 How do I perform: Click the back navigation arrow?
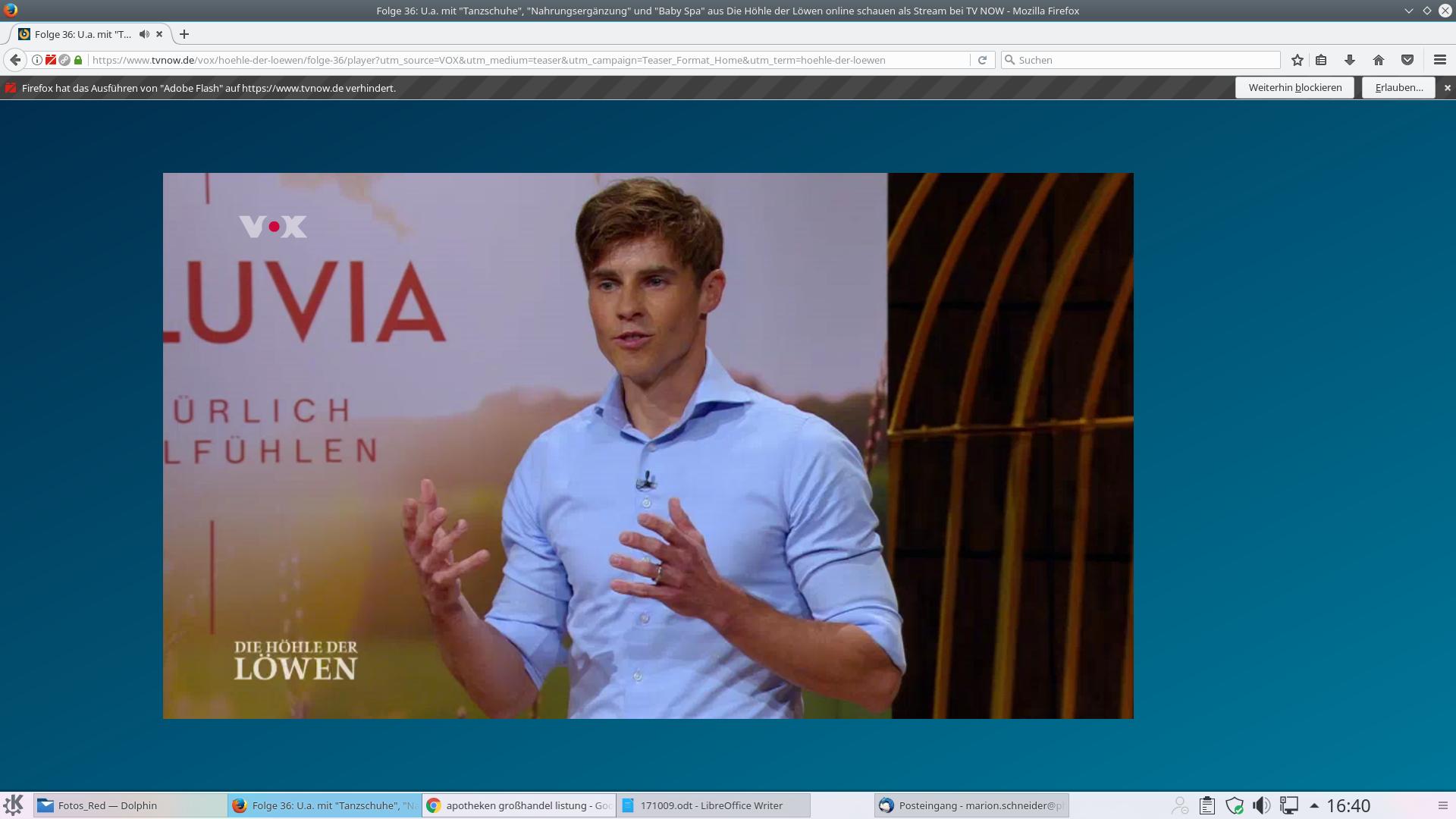pos(15,60)
